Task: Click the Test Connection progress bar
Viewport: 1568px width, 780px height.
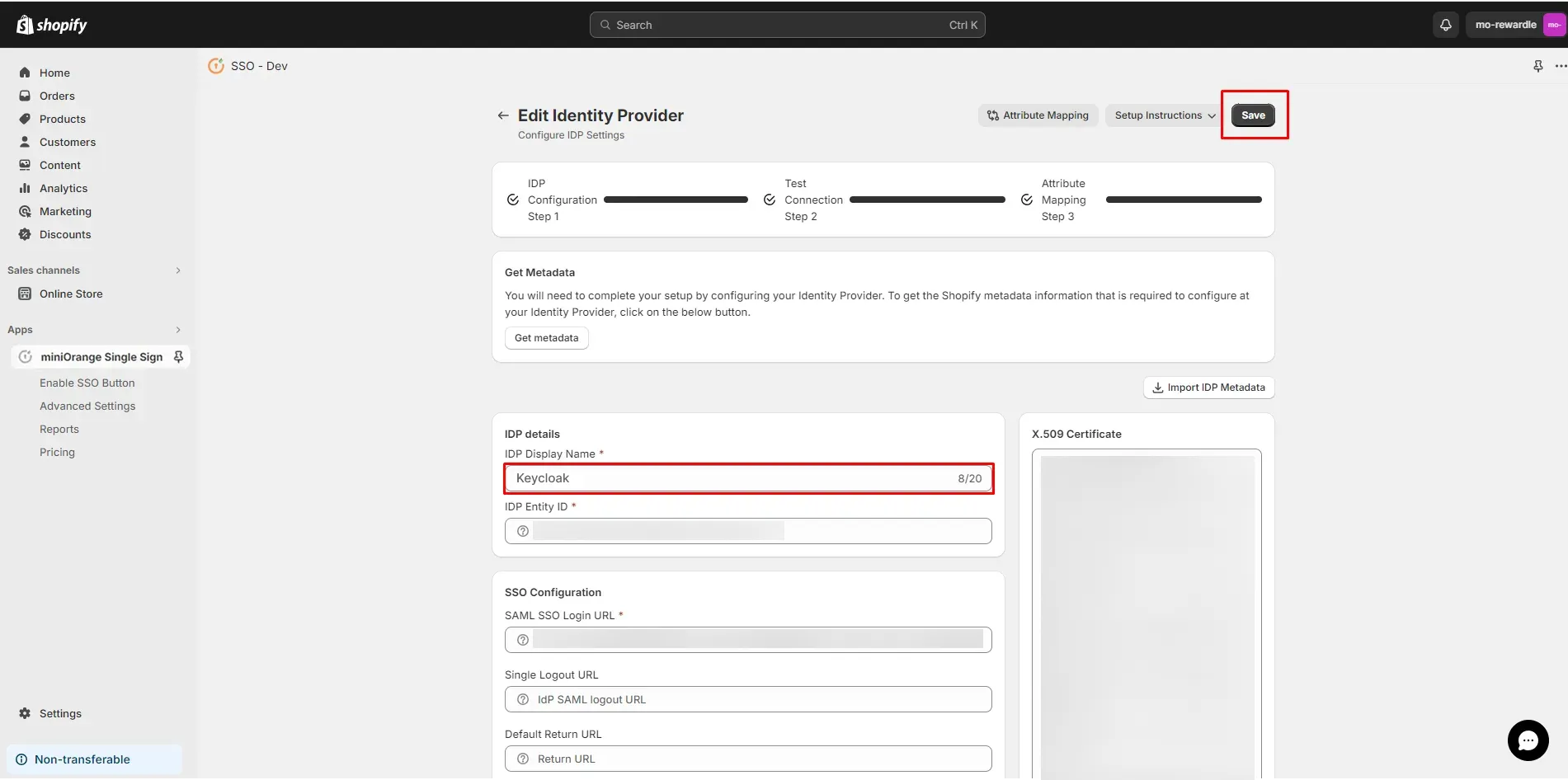Action: (x=927, y=200)
